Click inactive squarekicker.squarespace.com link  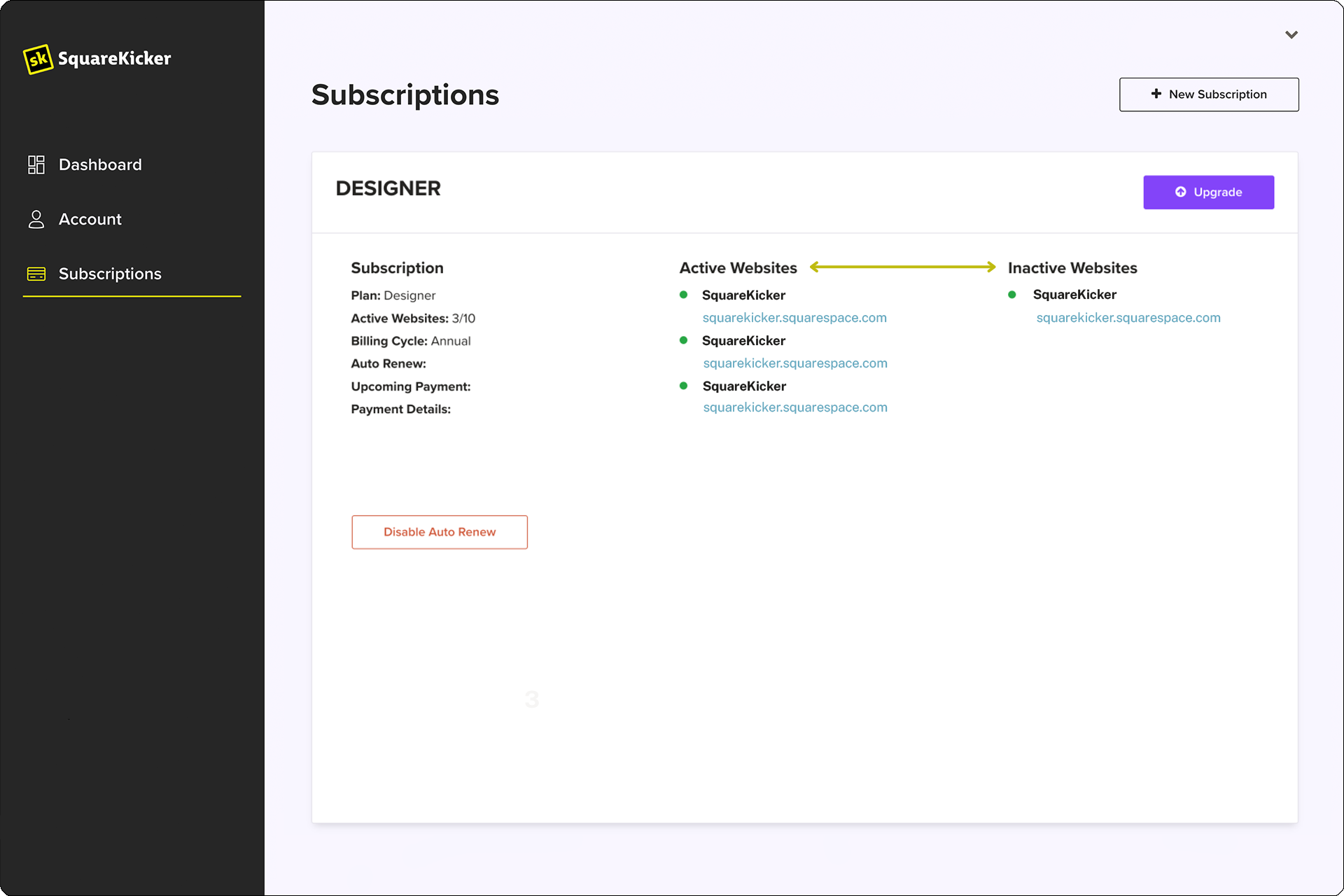(1127, 317)
